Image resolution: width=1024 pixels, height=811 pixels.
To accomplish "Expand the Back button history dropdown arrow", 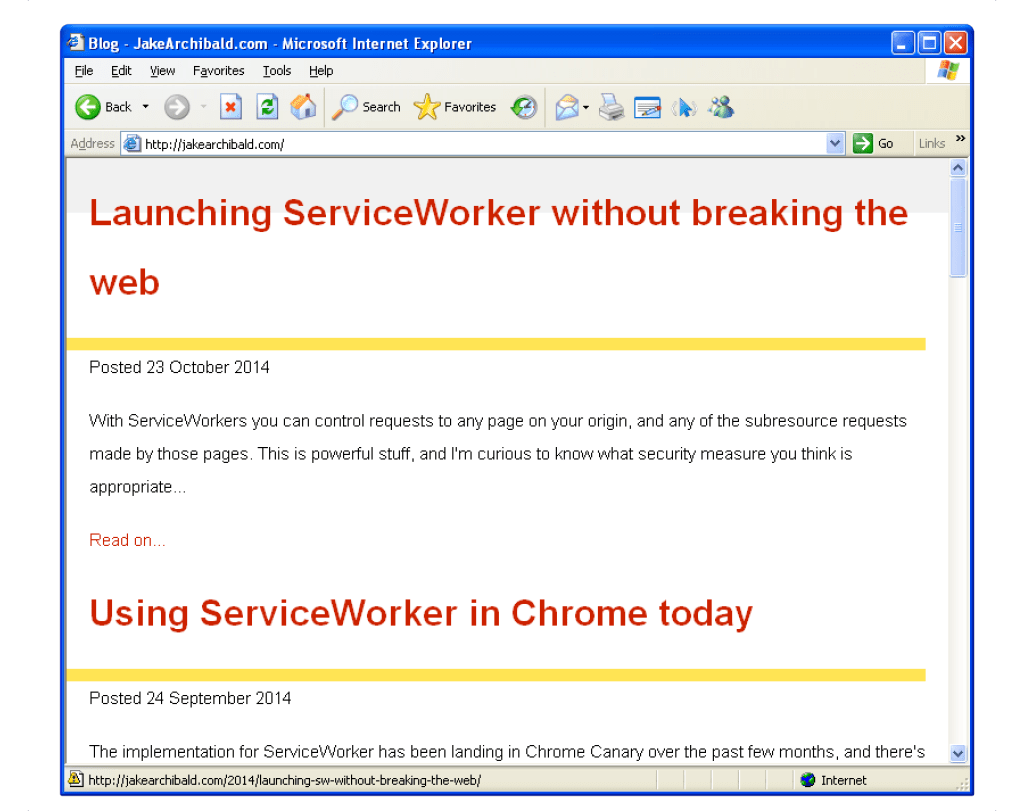I will click(x=145, y=107).
